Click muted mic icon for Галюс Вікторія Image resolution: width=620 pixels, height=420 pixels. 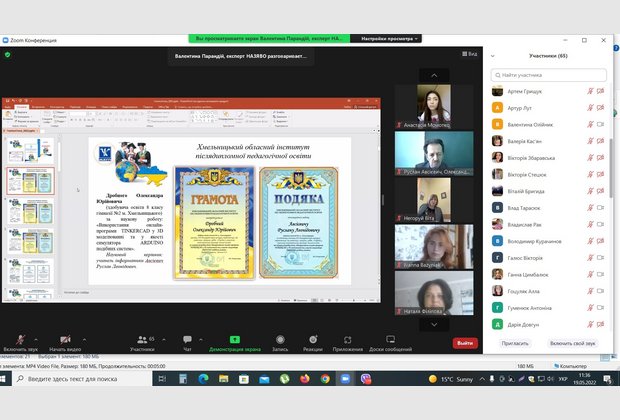590,257
